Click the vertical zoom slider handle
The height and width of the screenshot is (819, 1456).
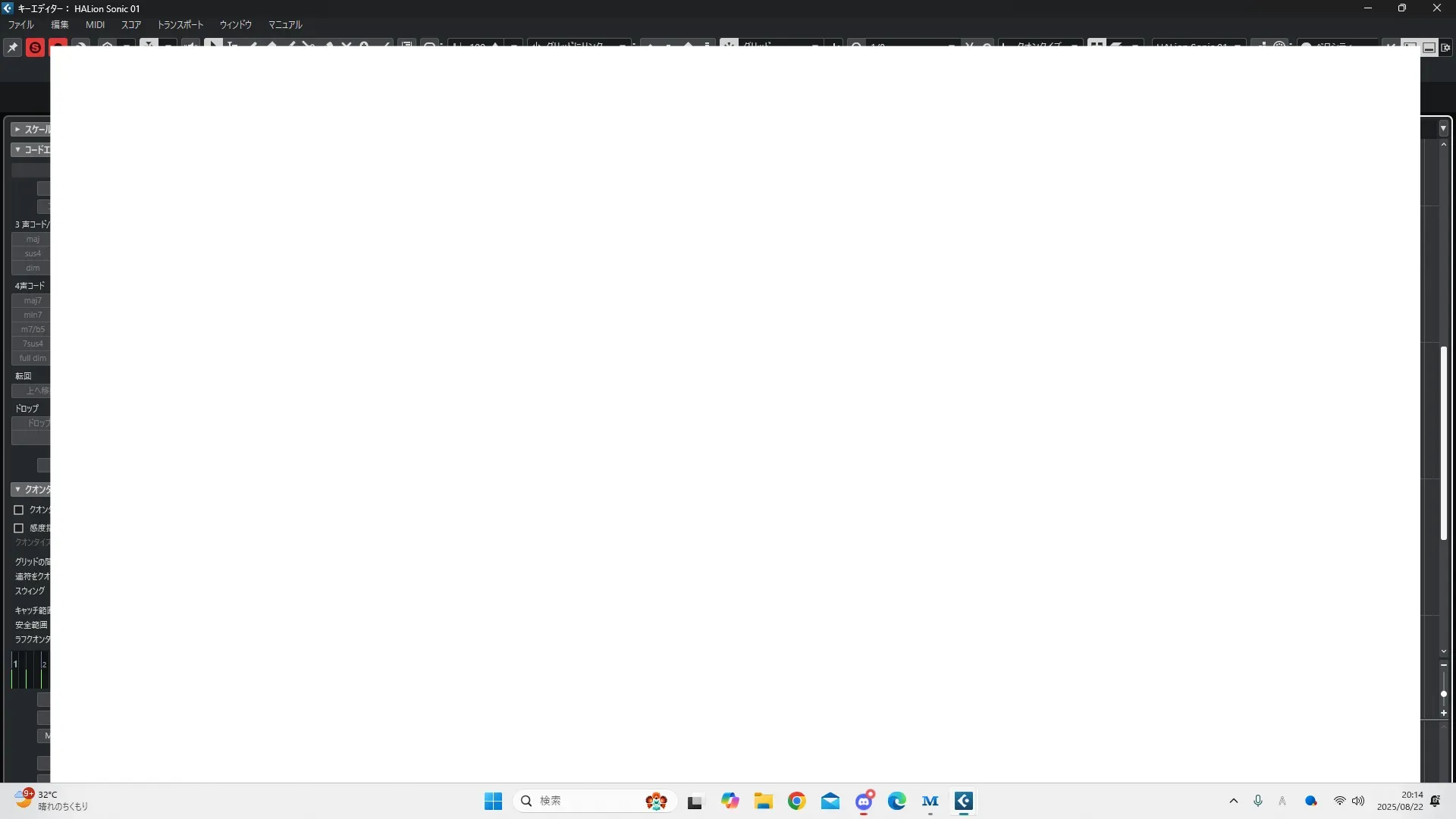(x=1443, y=694)
